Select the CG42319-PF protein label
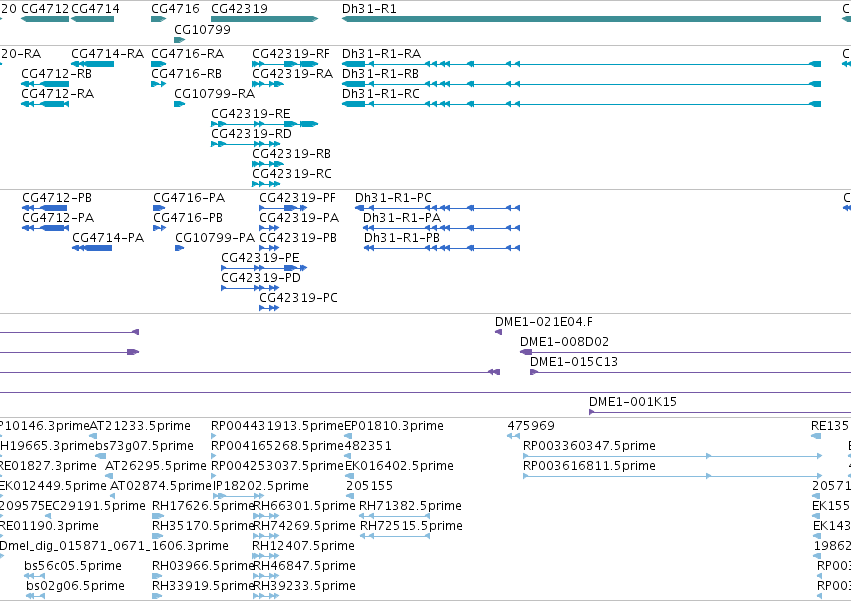Viewport: 851px width, 601px height. click(x=297, y=198)
